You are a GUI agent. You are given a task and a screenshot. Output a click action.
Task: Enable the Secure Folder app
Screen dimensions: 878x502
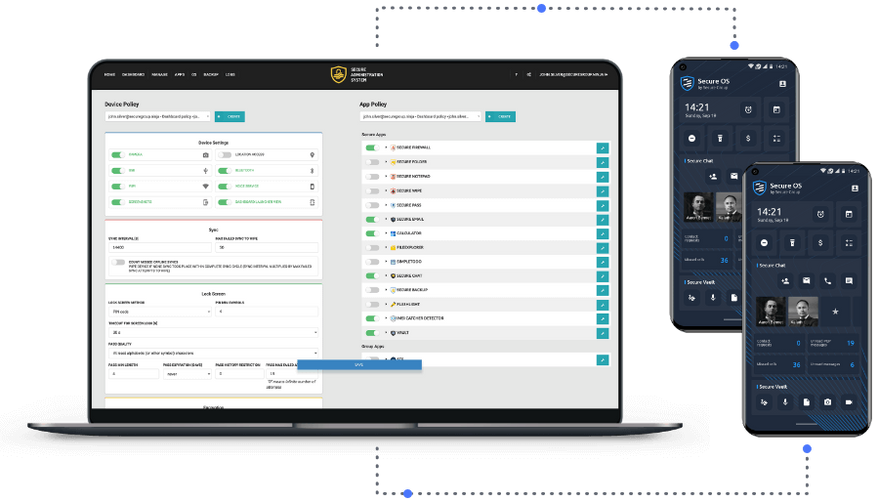[x=372, y=162]
